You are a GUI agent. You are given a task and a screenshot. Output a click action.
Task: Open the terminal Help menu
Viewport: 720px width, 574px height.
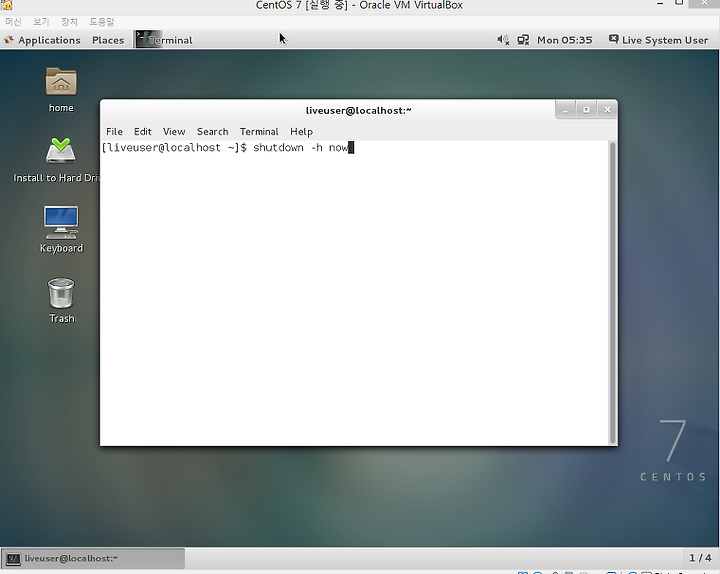pyautogui.click(x=301, y=132)
